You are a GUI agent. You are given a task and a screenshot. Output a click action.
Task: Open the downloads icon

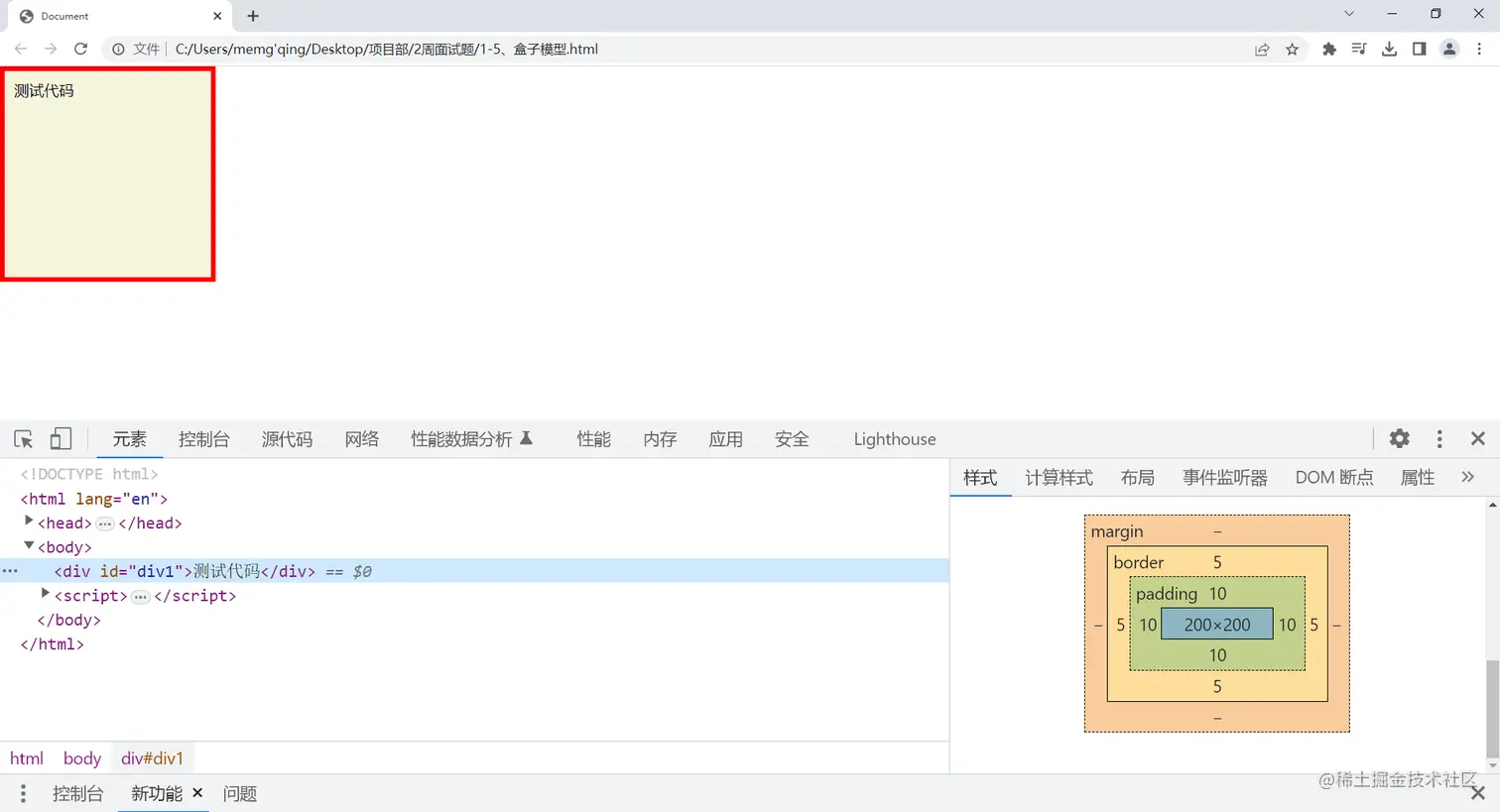coord(1389,49)
